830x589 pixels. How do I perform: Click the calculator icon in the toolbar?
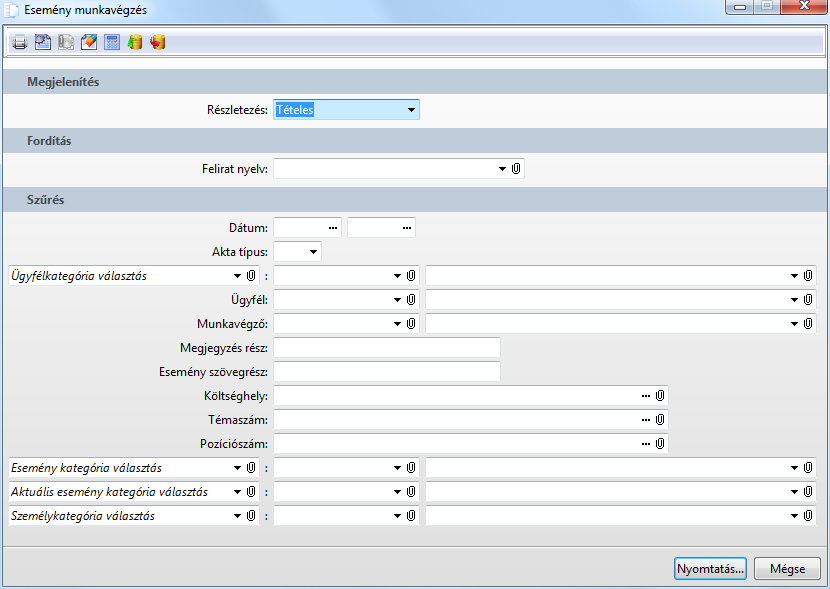pos(112,43)
